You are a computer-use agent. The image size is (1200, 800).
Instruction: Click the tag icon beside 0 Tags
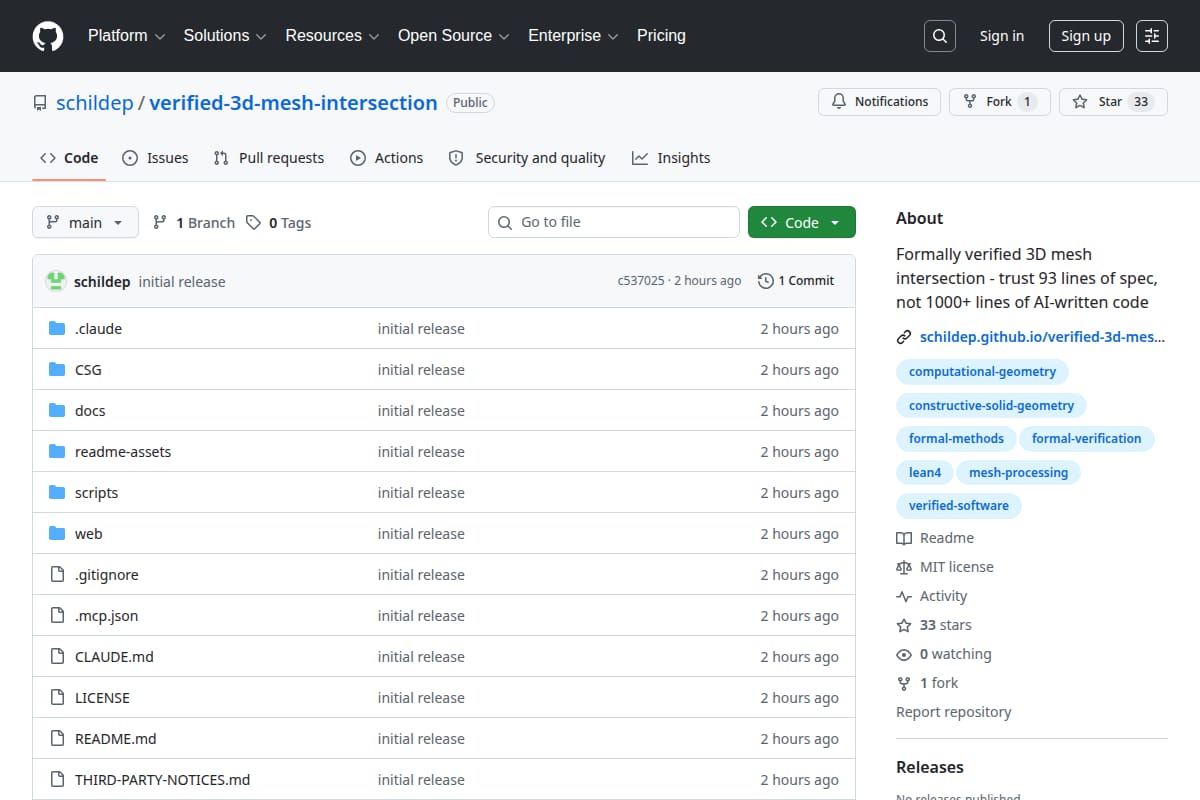tap(254, 223)
